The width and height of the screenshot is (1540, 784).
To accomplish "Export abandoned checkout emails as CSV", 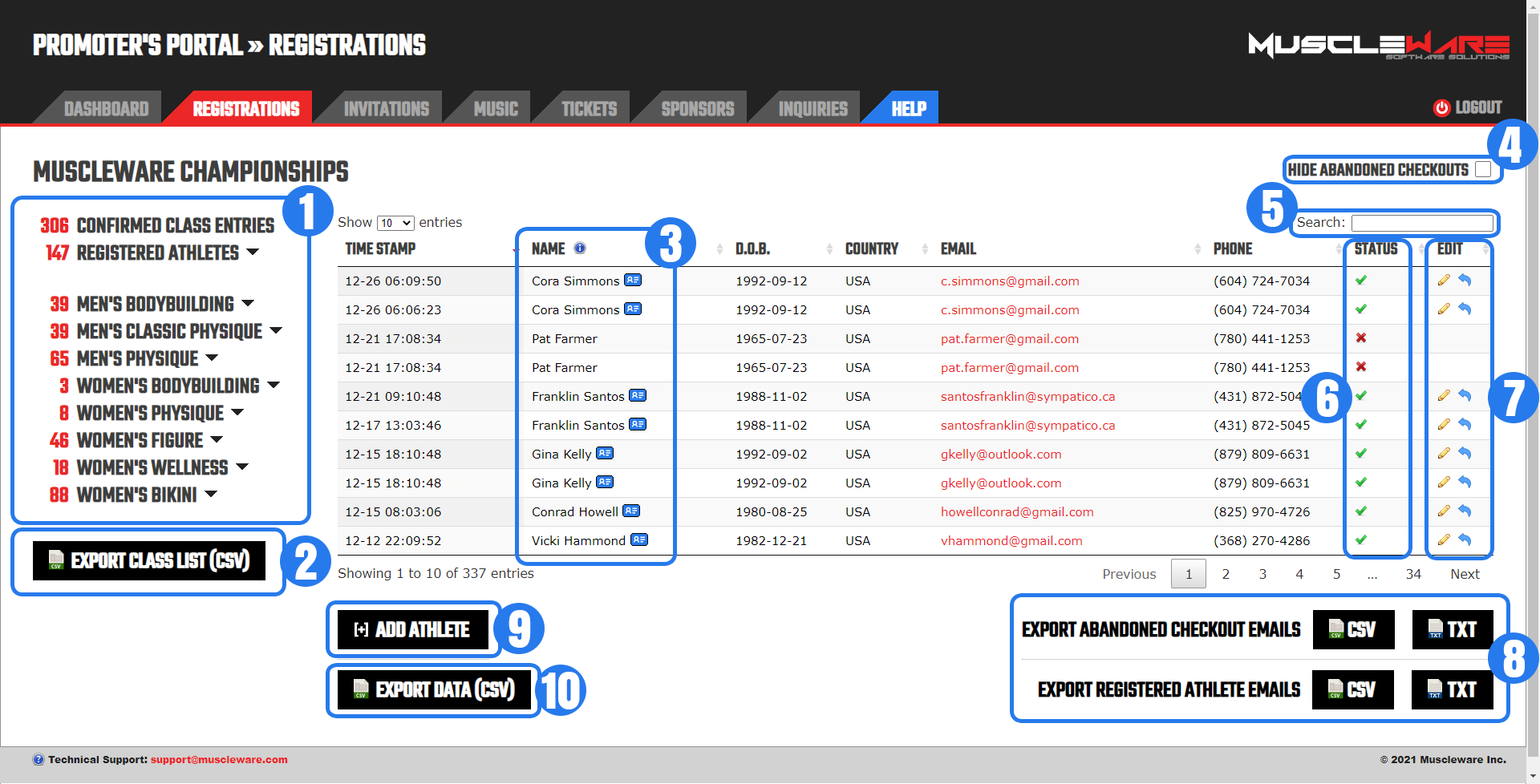I will pyautogui.click(x=1353, y=629).
